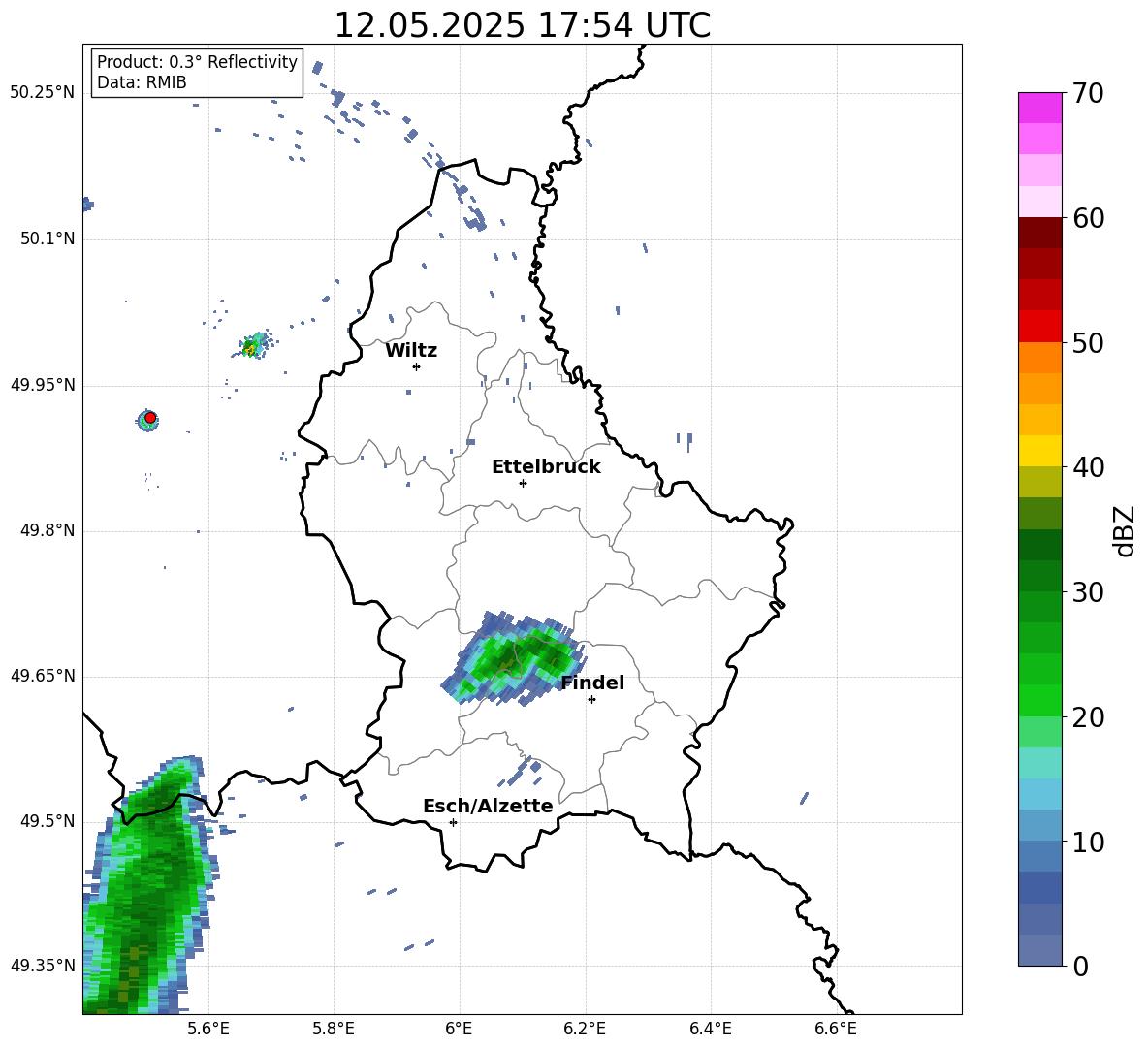Select the Esch/Alzette city label
The width and height of the screenshot is (1148, 1048).
click(488, 807)
